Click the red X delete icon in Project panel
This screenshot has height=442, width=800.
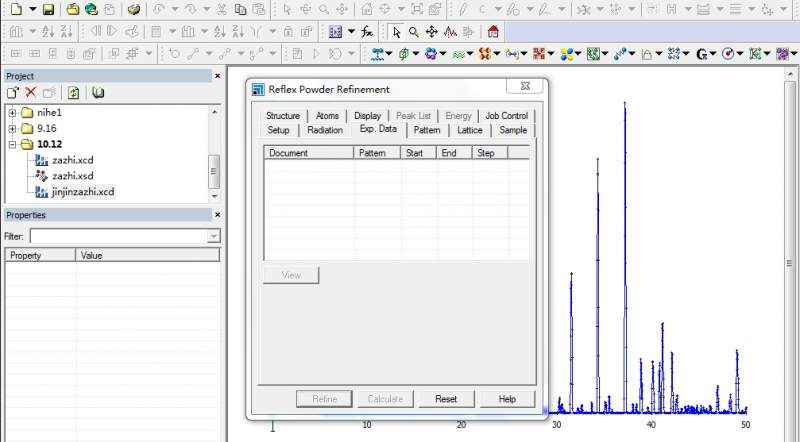tap(31, 92)
